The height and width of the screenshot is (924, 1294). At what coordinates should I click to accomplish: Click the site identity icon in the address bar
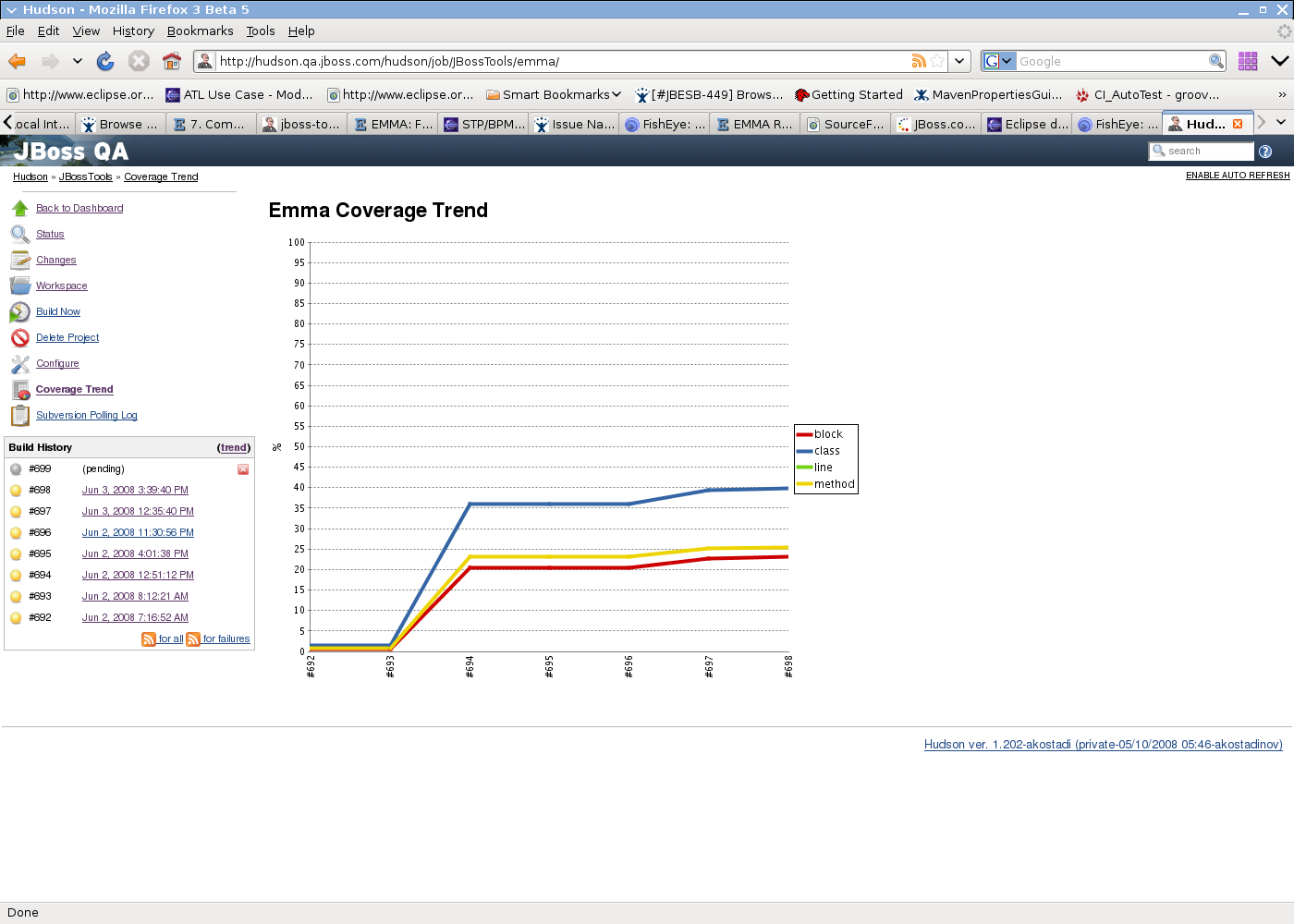pyautogui.click(x=205, y=61)
